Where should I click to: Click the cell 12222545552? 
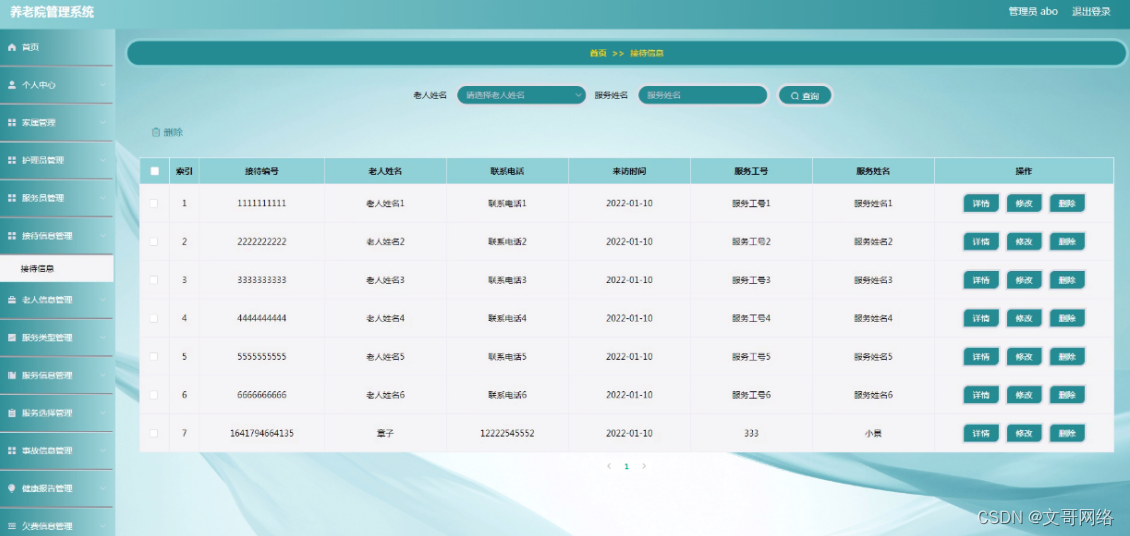point(507,433)
